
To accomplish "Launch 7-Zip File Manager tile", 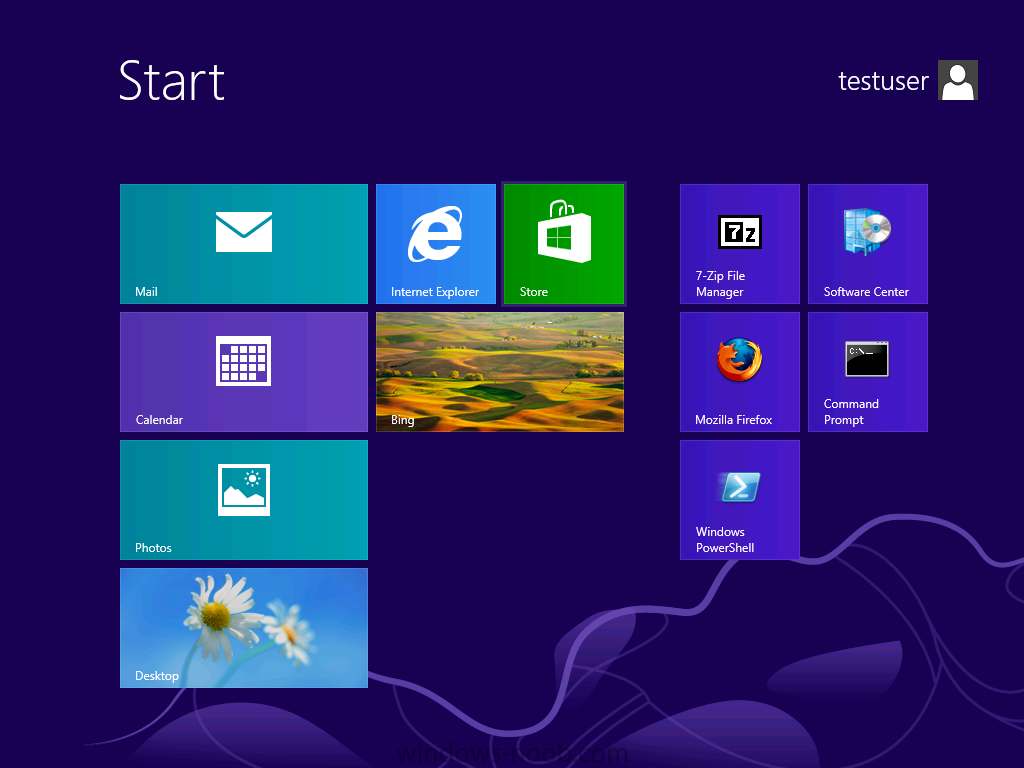I will [740, 244].
